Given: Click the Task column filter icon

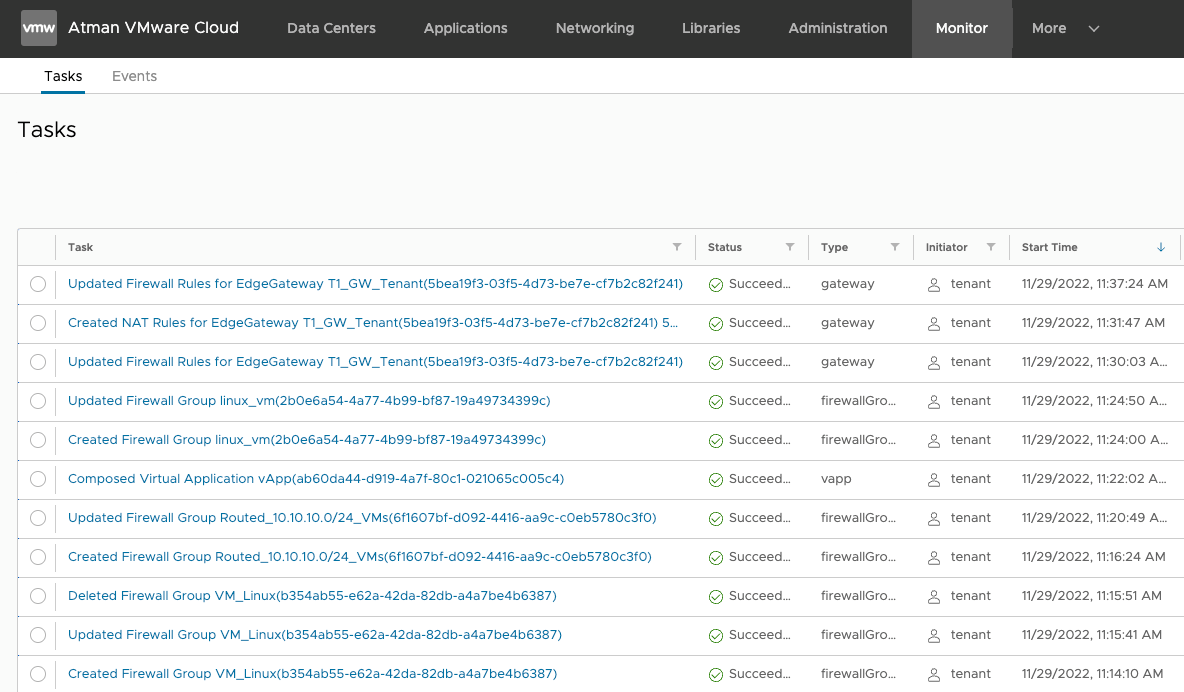Looking at the screenshot, I should [x=677, y=247].
